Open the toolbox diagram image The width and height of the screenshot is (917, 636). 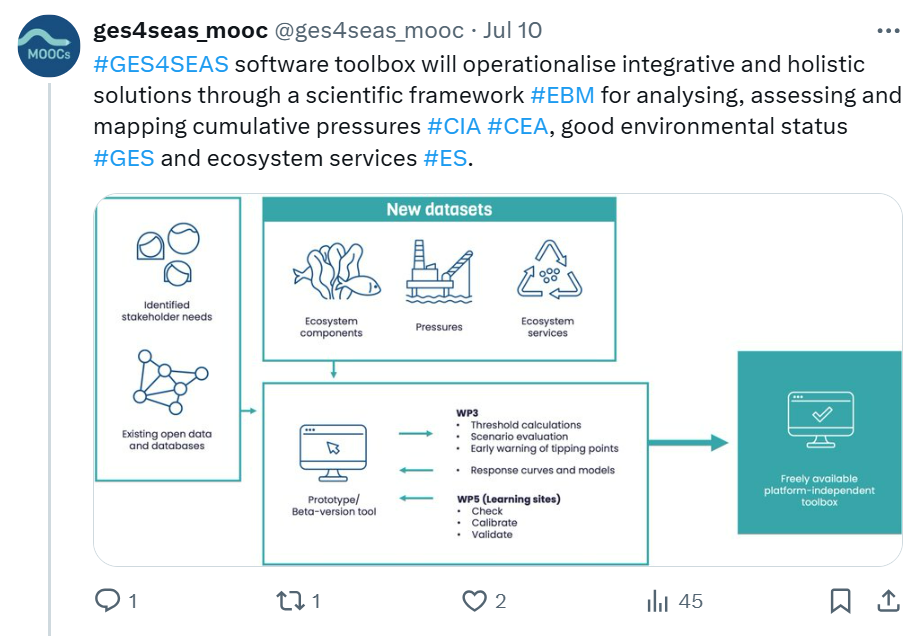point(498,380)
